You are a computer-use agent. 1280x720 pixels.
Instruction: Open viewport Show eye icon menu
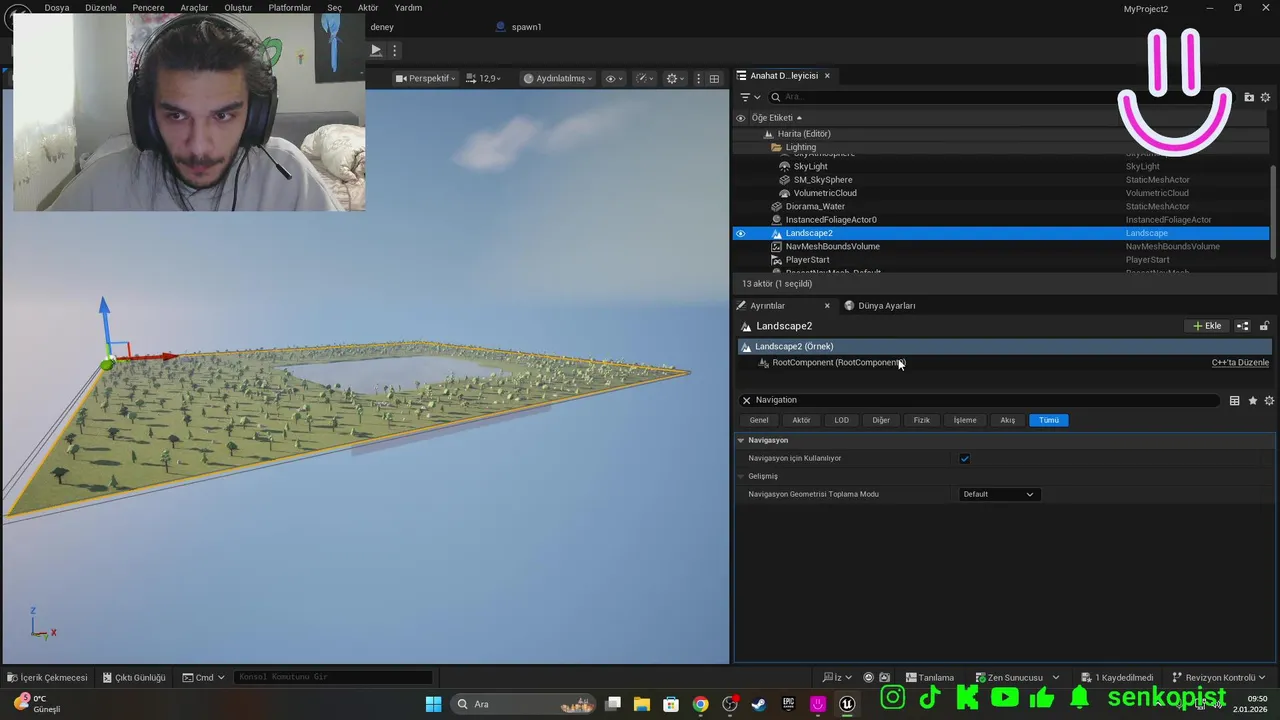[614, 78]
